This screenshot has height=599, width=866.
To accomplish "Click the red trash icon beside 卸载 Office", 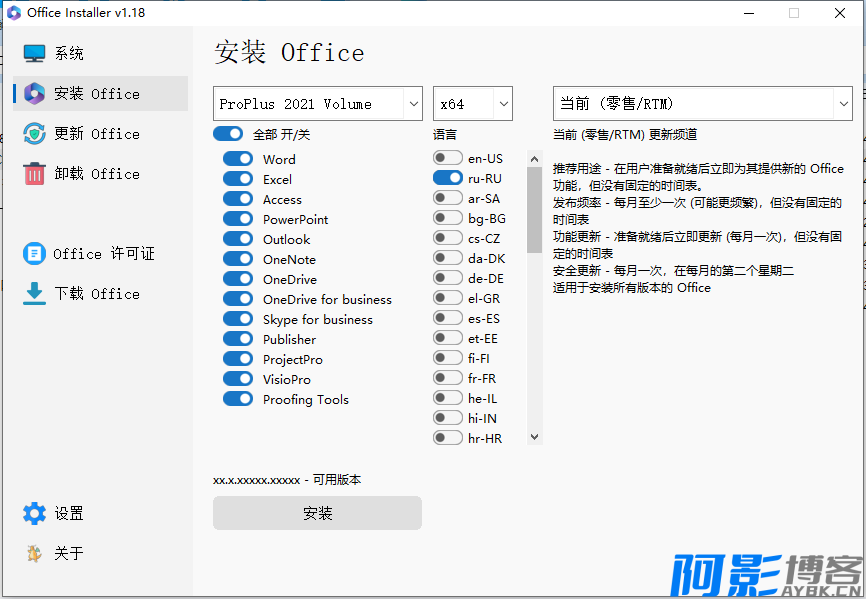I will coord(34,173).
